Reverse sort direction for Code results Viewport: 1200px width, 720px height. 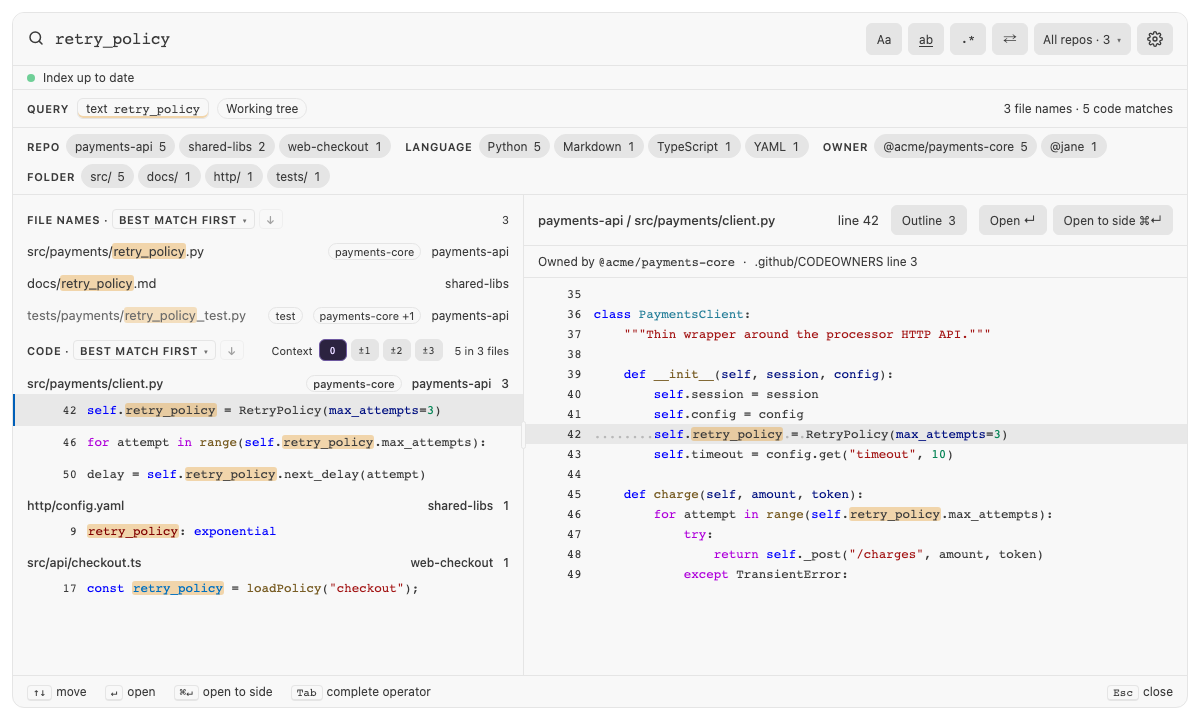point(231,351)
